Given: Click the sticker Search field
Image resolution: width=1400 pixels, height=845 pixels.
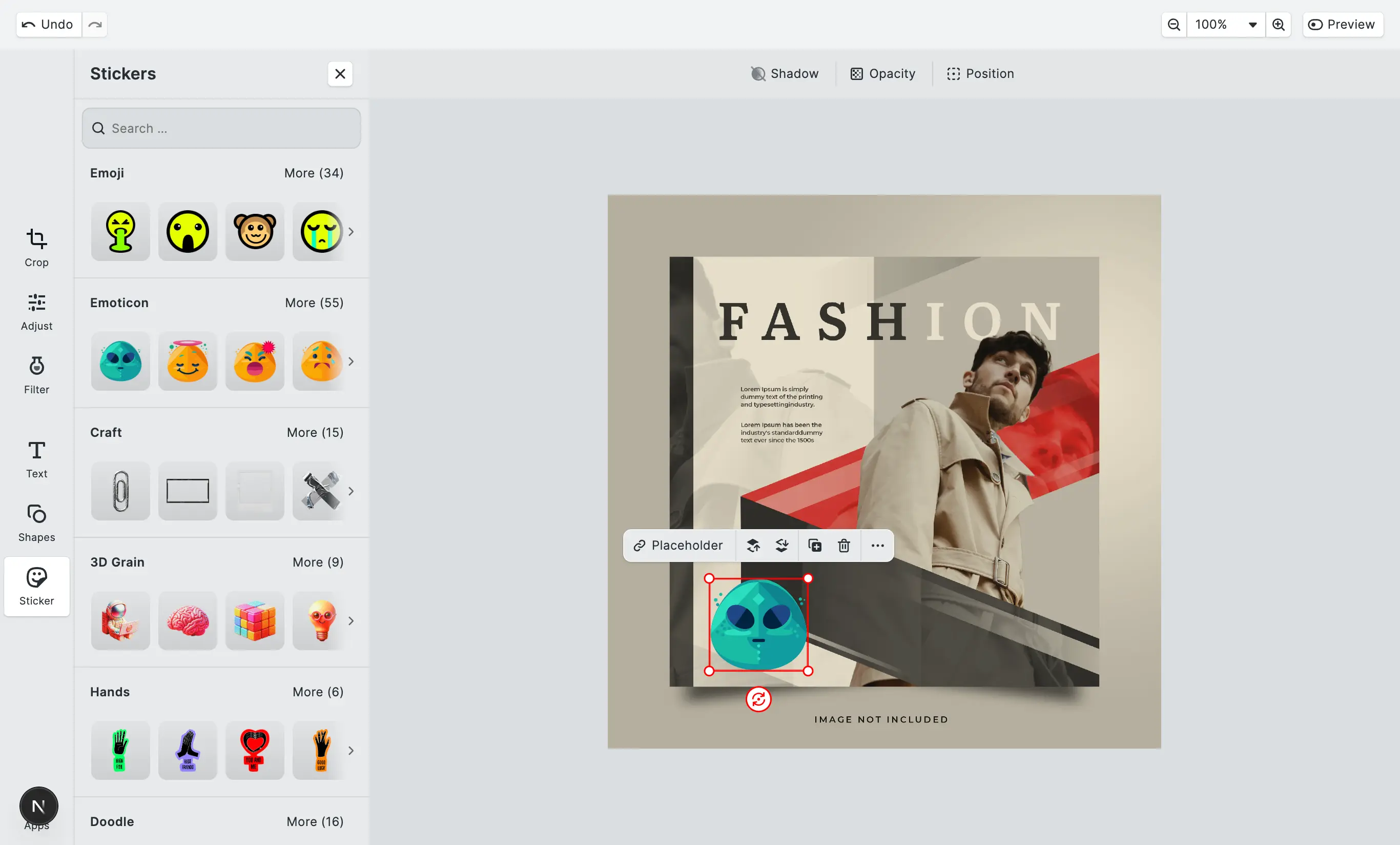Looking at the screenshot, I should pyautogui.click(x=221, y=128).
